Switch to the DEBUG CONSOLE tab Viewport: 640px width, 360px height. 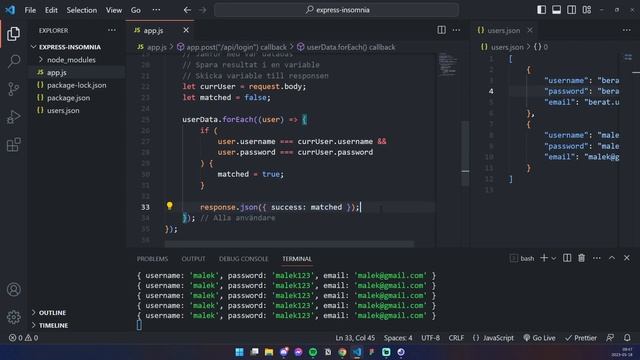click(x=243, y=259)
